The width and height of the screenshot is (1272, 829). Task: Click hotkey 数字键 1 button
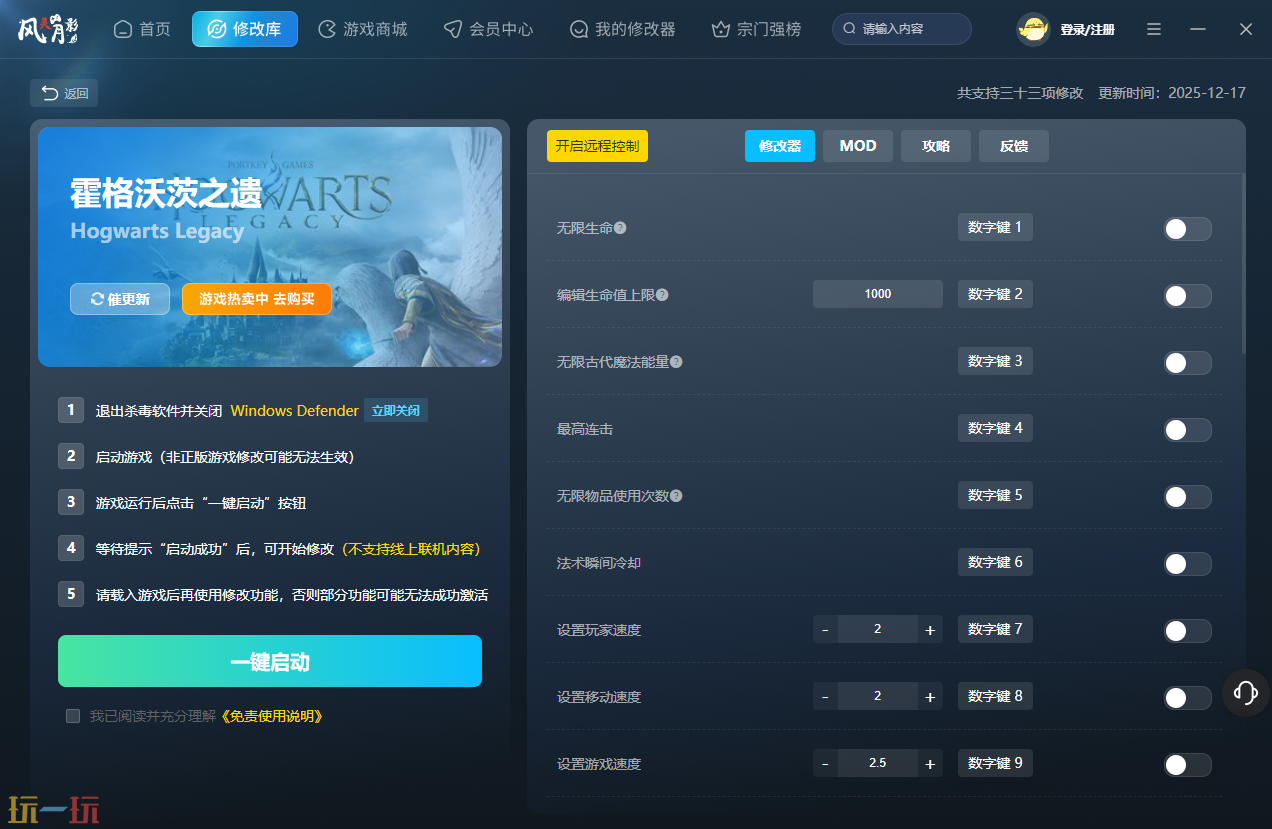tap(995, 227)
